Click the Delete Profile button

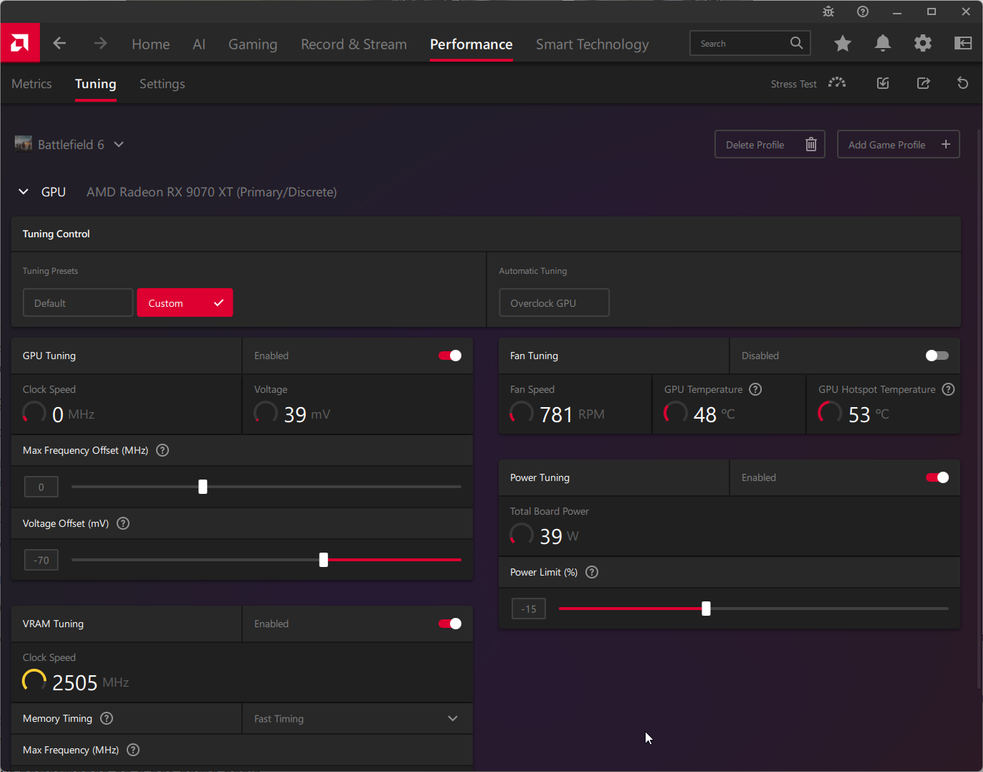(x=769, y=144)
